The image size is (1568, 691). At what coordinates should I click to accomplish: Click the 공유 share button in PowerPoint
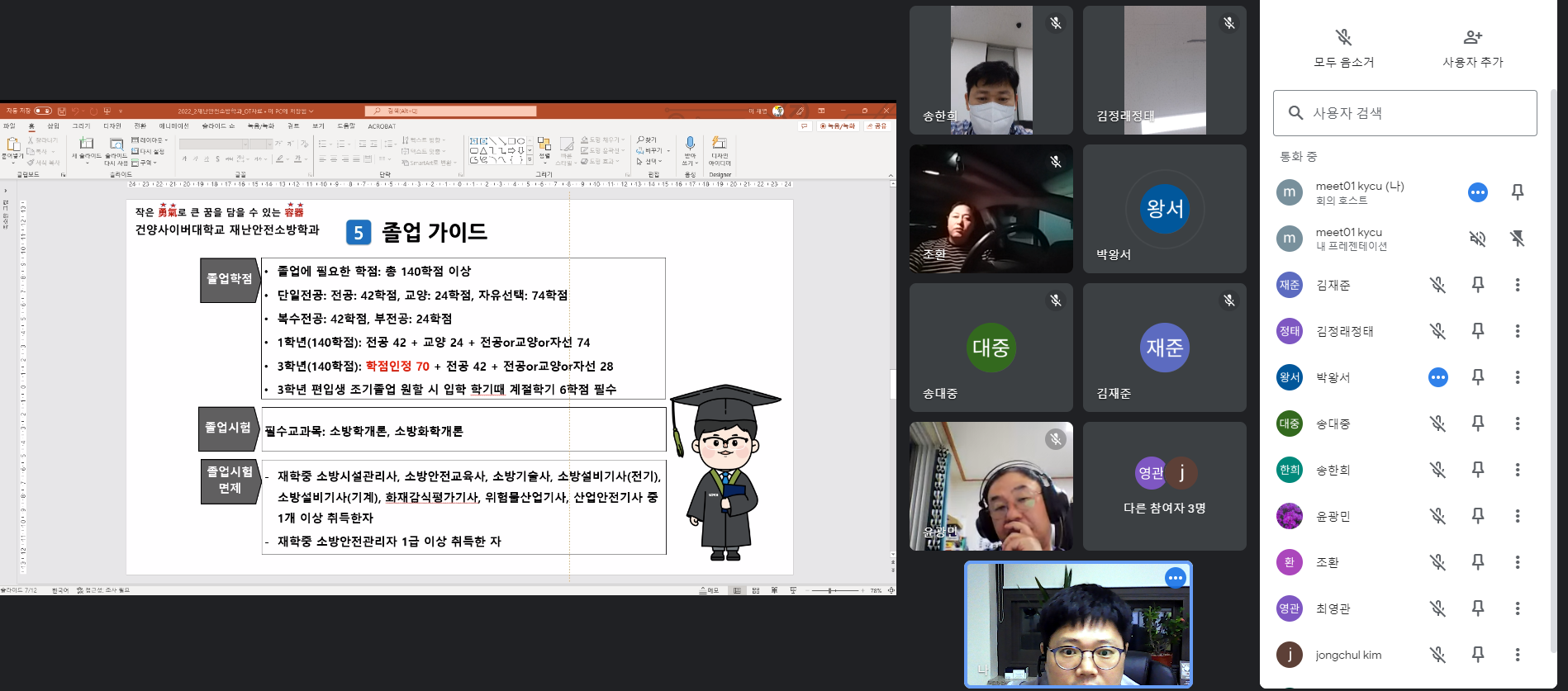pos(877,126)
